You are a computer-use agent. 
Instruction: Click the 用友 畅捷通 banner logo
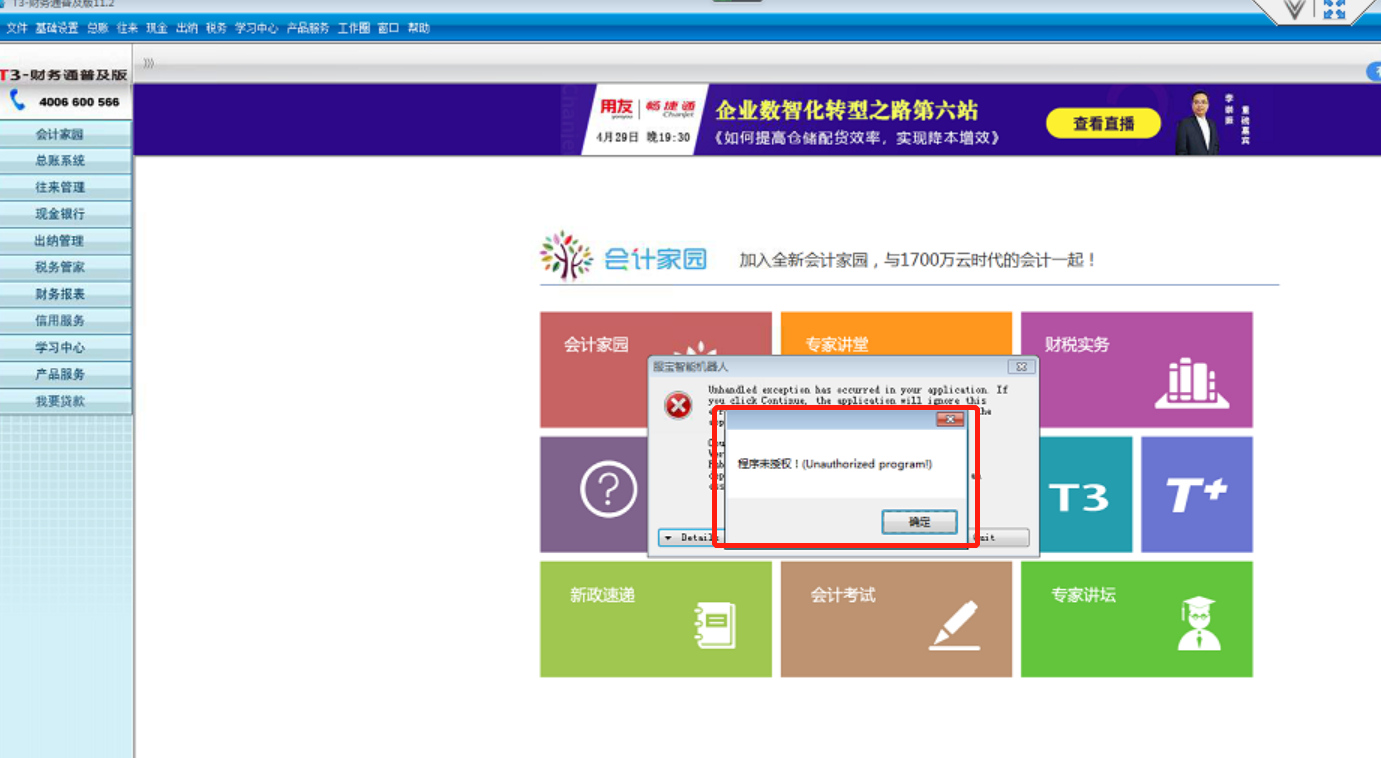tap(647, 109)
